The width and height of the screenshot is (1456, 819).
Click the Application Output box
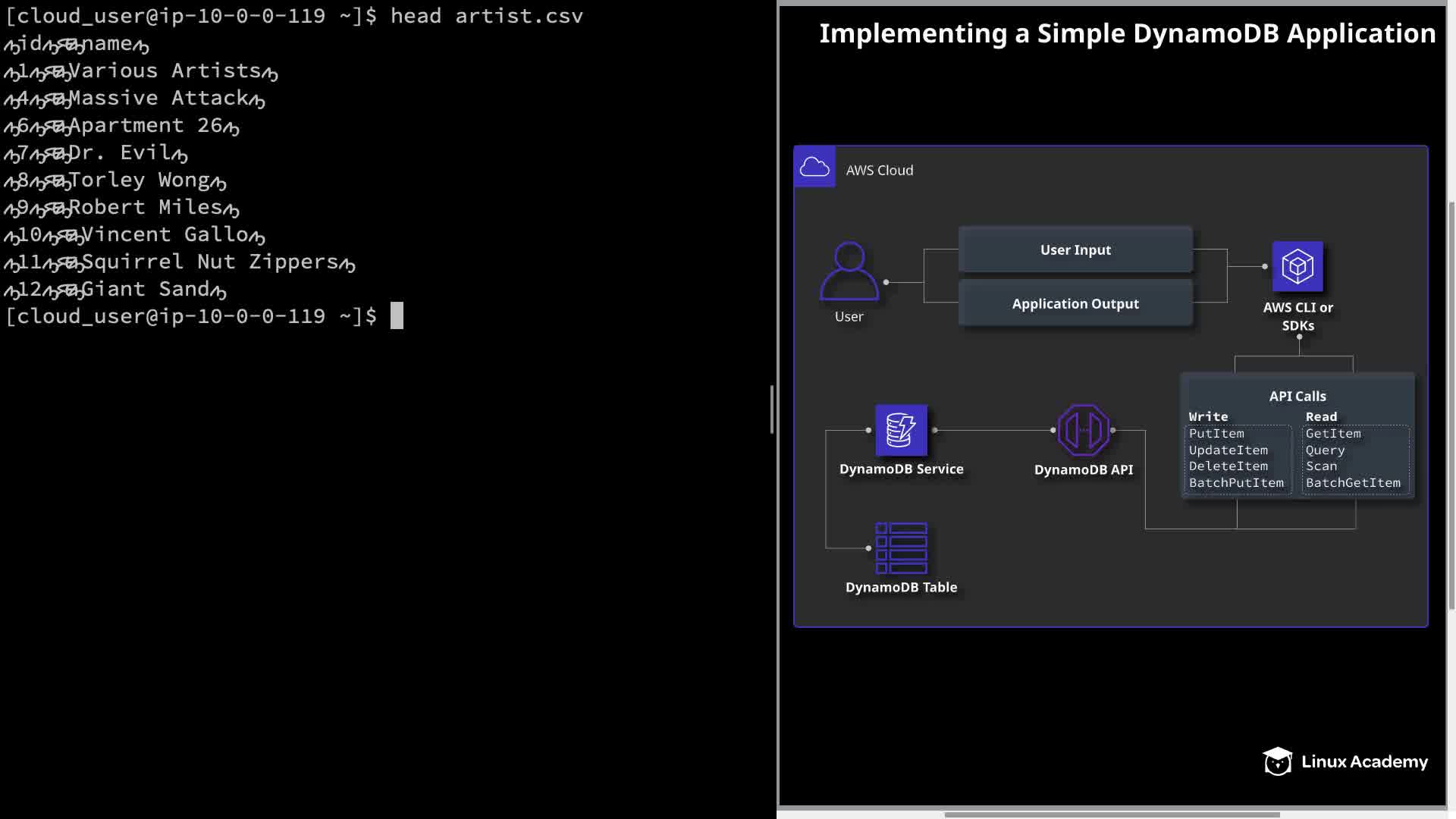pos(1075,303)
